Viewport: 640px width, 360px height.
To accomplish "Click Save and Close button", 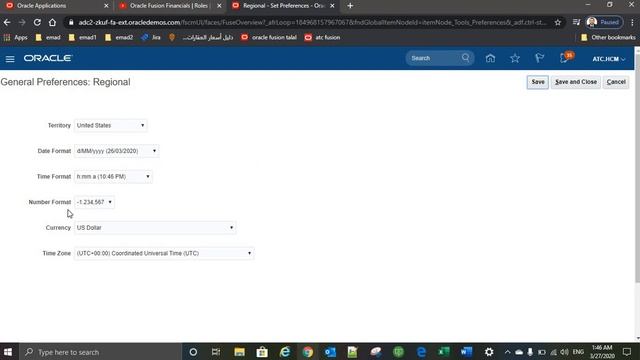I will (x=576, y=82).
